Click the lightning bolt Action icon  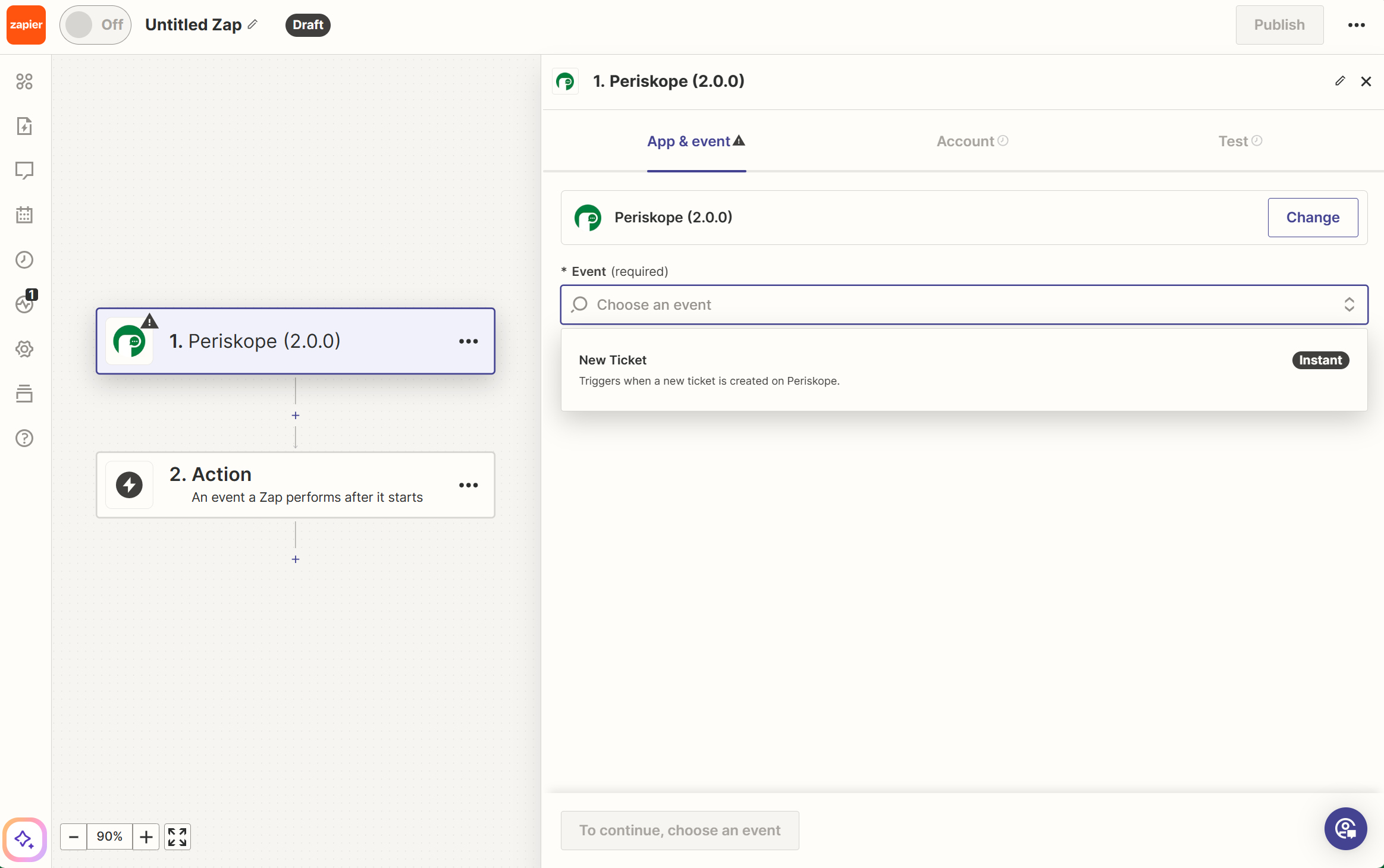[x=129, y=485]
